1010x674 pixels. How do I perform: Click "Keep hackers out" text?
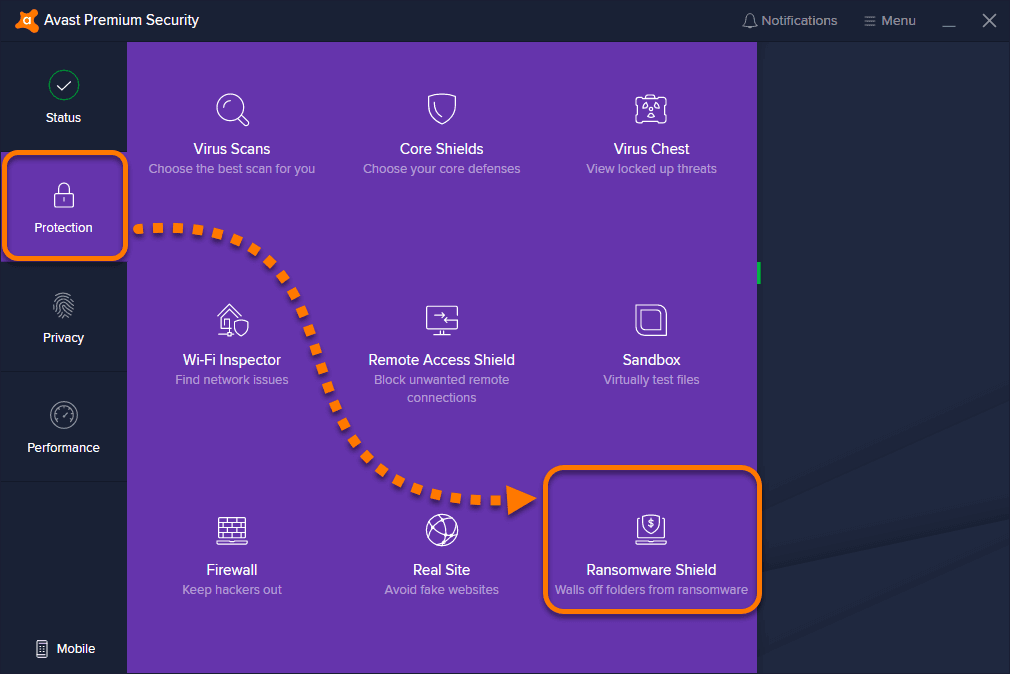(232, 590)
